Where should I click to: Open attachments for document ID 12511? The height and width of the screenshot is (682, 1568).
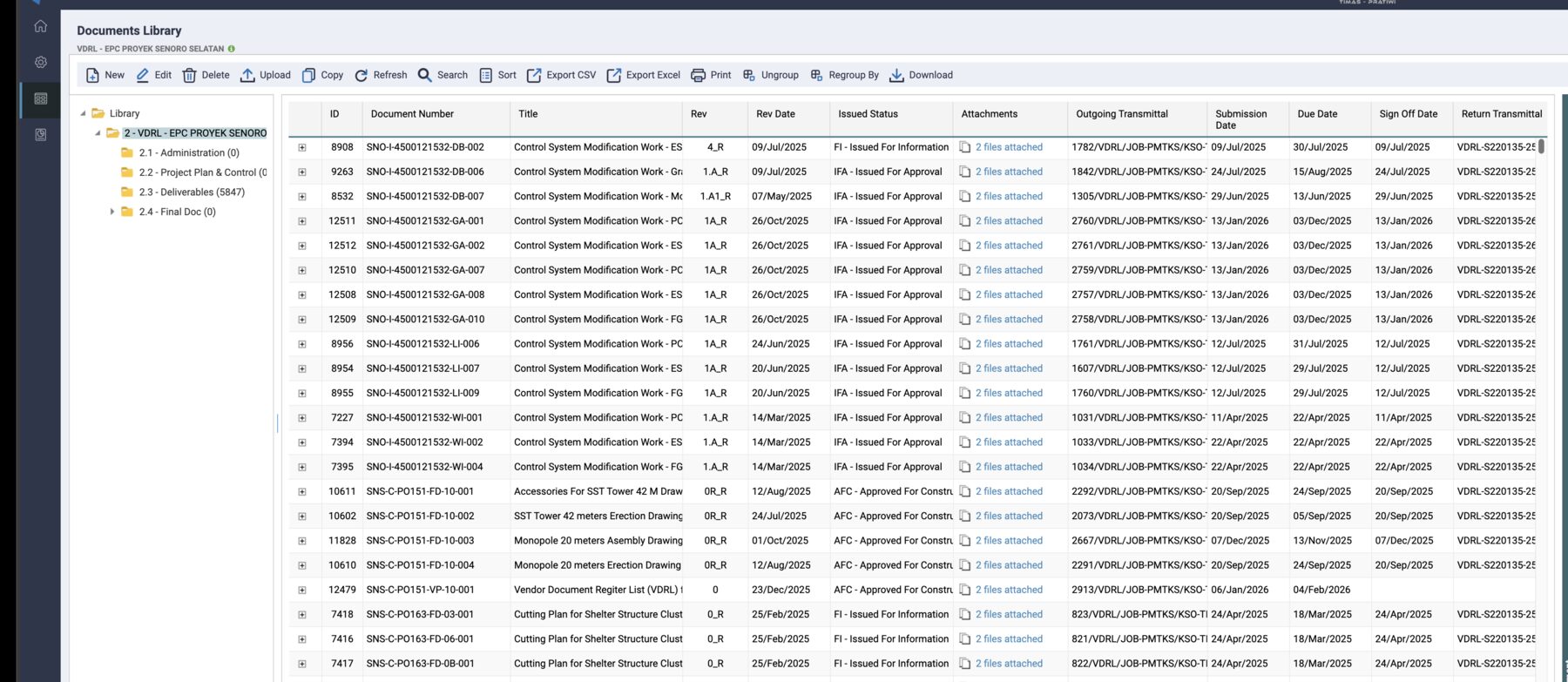(x=1009, y=221)
